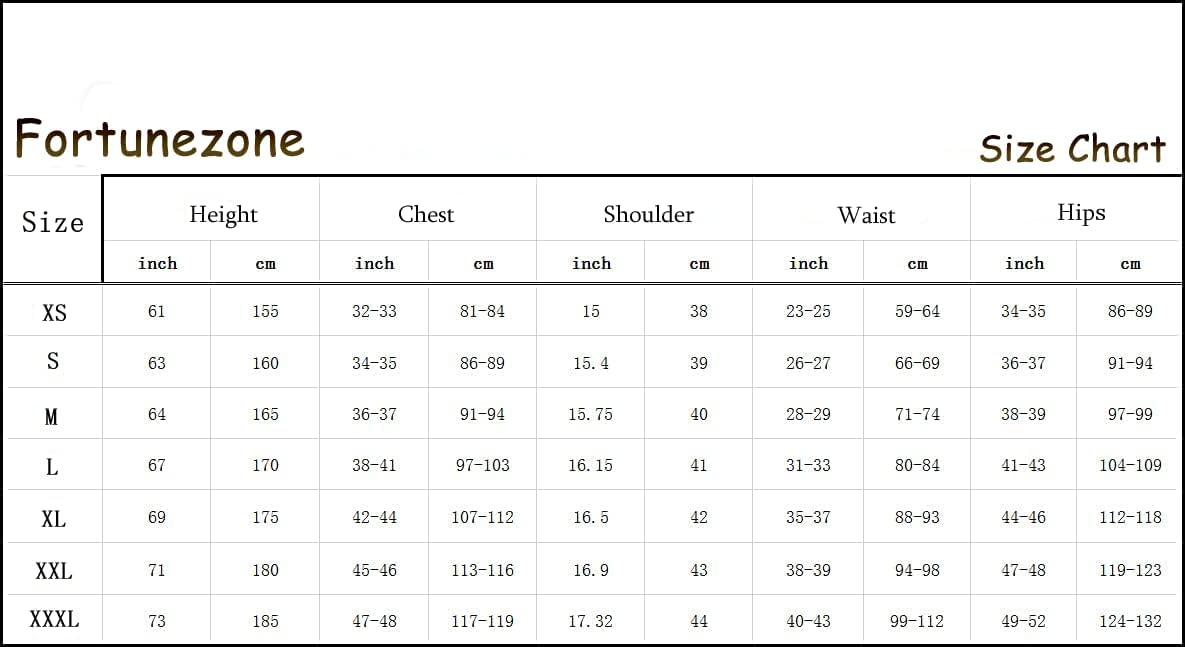
Task: Click the cm subheader under Hips
Action: (1130, 264)
